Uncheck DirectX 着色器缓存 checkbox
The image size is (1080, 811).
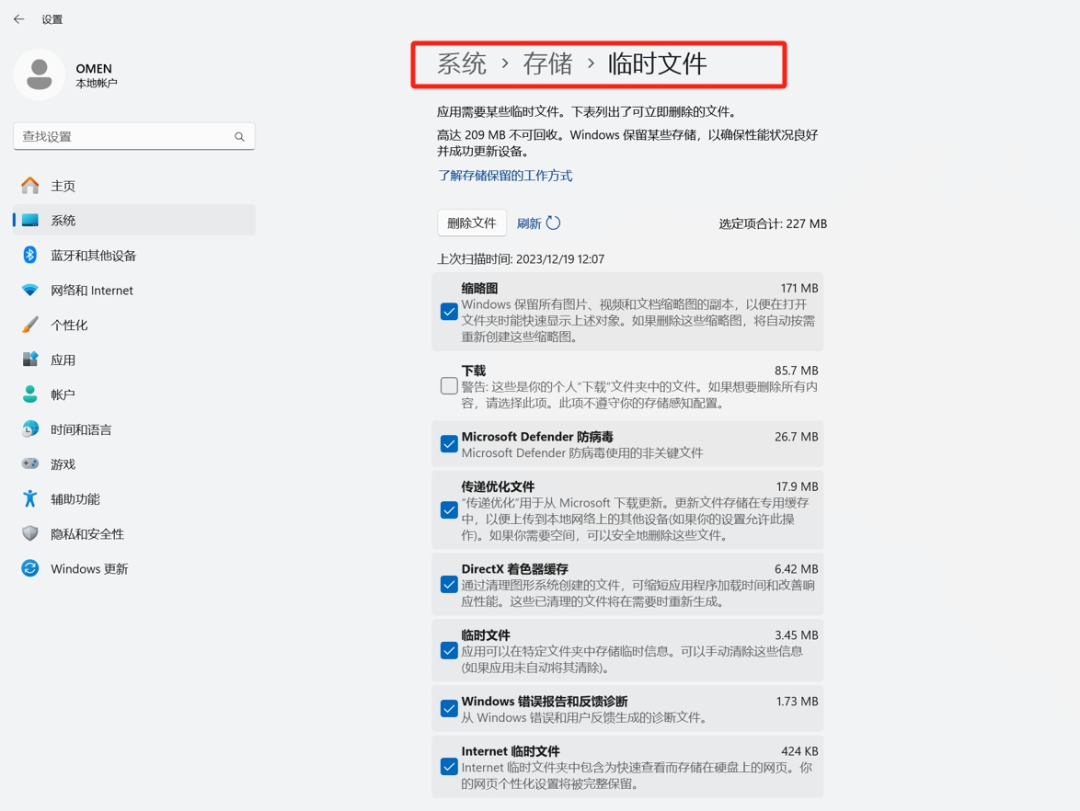click(x=449, y=585)
